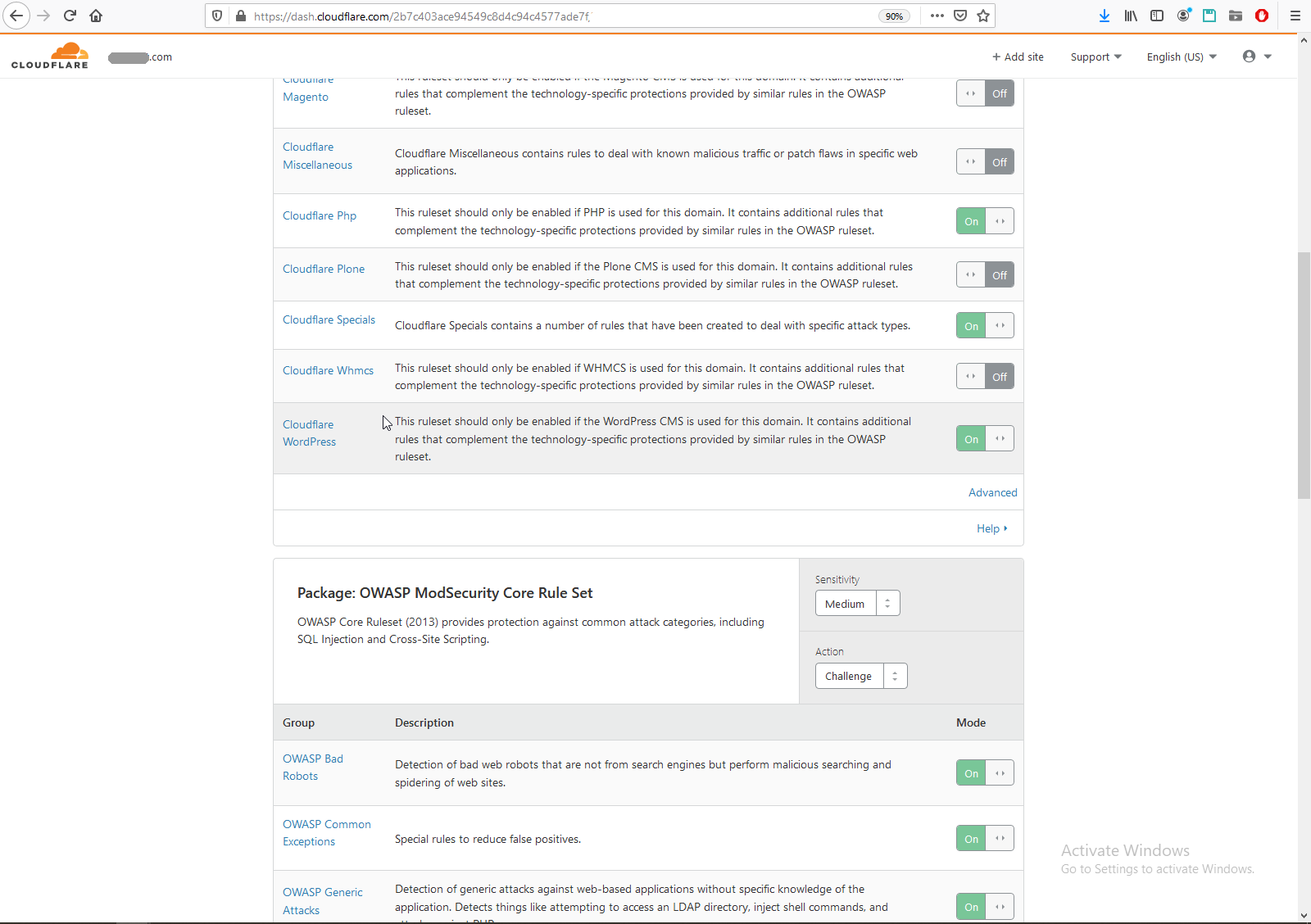Click the red Opera-style extension icon
The width and height of the screenshot is (1311, 924).
1262,16
